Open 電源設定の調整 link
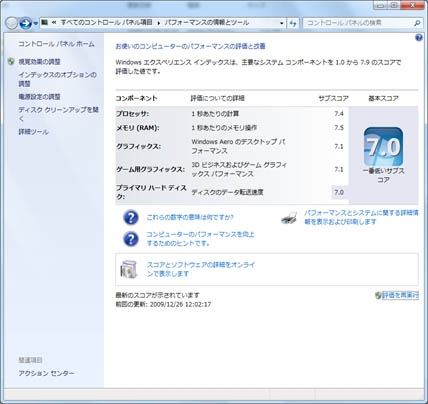 coord(39,97)
